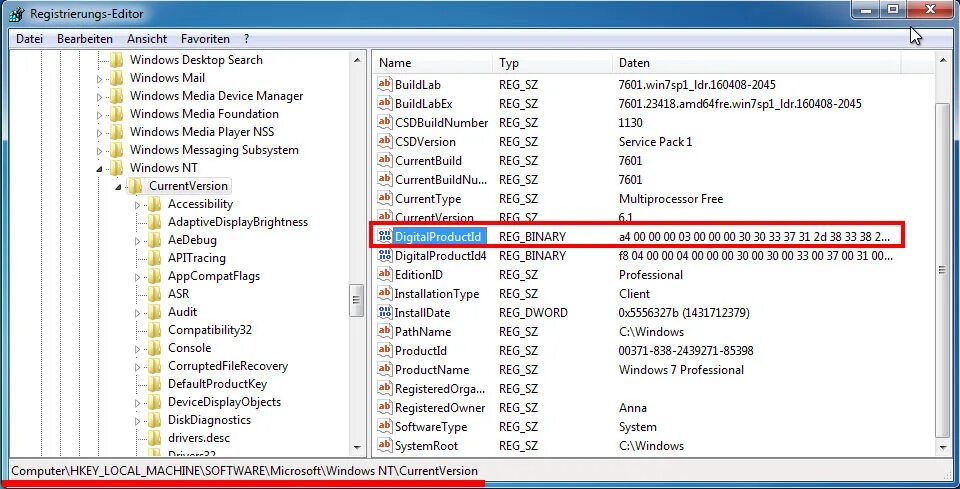The height and width of the screenshot is (489, 960).
Task: Expand the Windows Mail key
Action: 100,79
